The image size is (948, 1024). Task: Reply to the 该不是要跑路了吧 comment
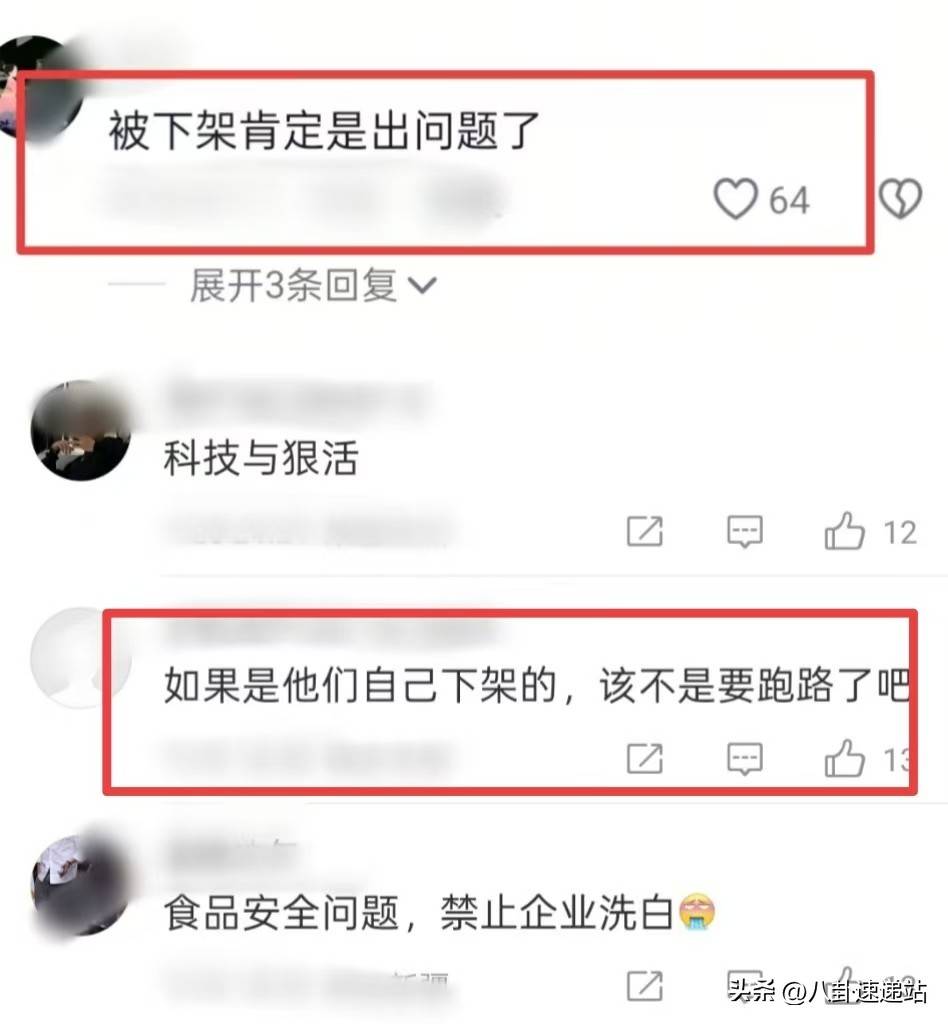point(744,758)
